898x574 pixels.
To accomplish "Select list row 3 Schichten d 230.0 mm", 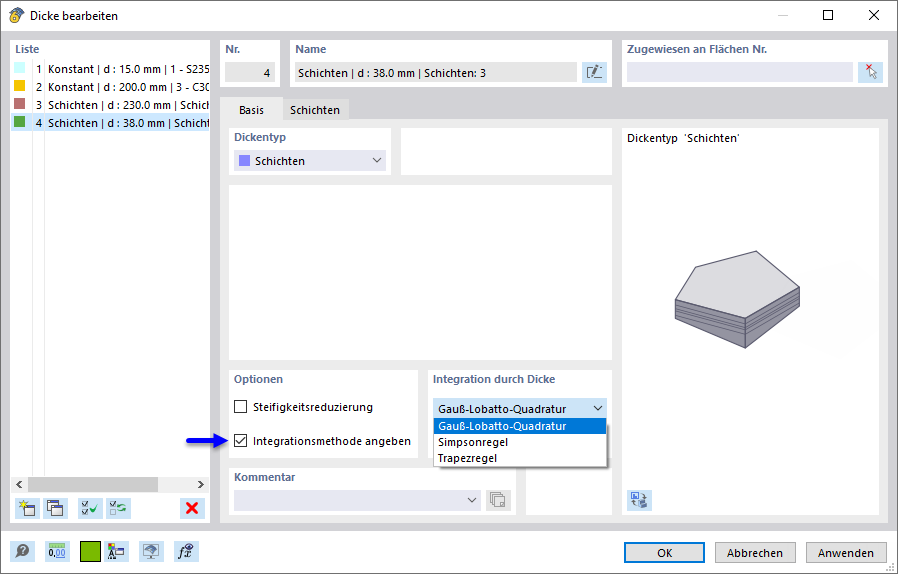I will (110, 105).
